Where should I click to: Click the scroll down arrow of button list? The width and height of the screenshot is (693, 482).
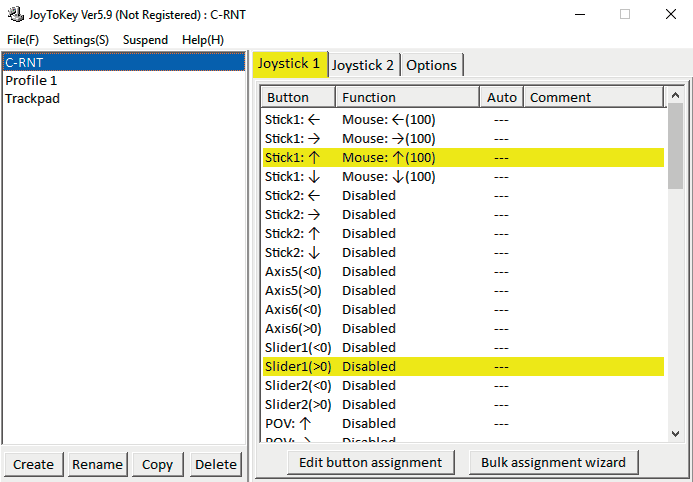pos(675,433)
